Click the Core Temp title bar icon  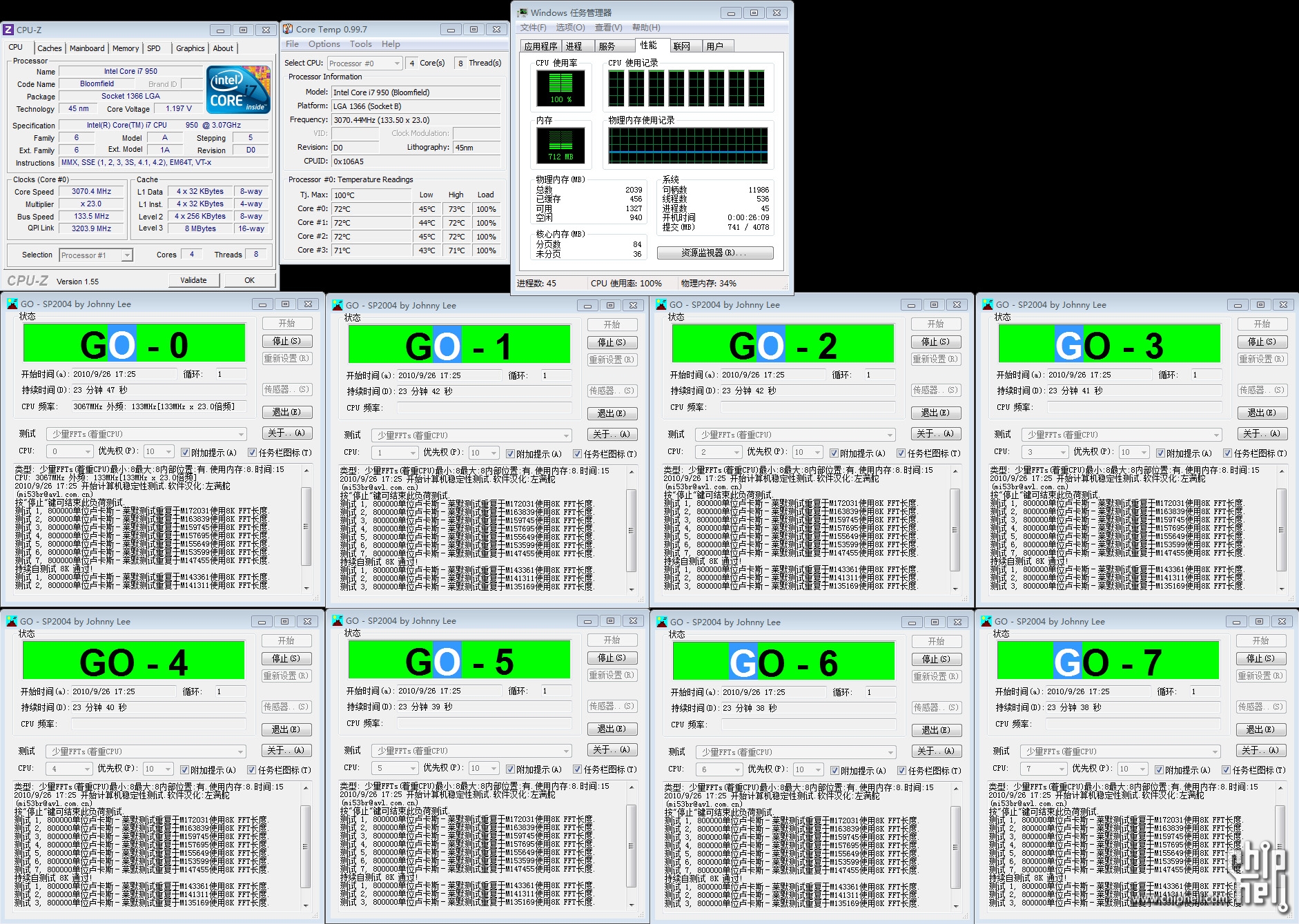[x=288, y=29]
